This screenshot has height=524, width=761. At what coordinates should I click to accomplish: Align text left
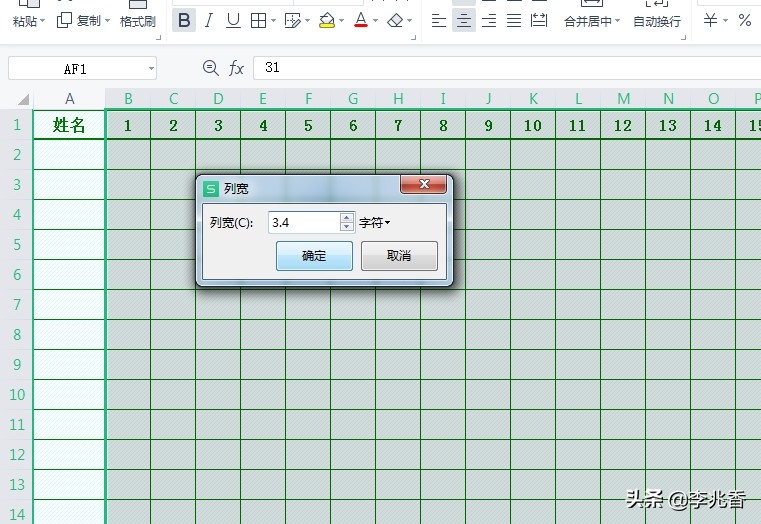(438, 20)
